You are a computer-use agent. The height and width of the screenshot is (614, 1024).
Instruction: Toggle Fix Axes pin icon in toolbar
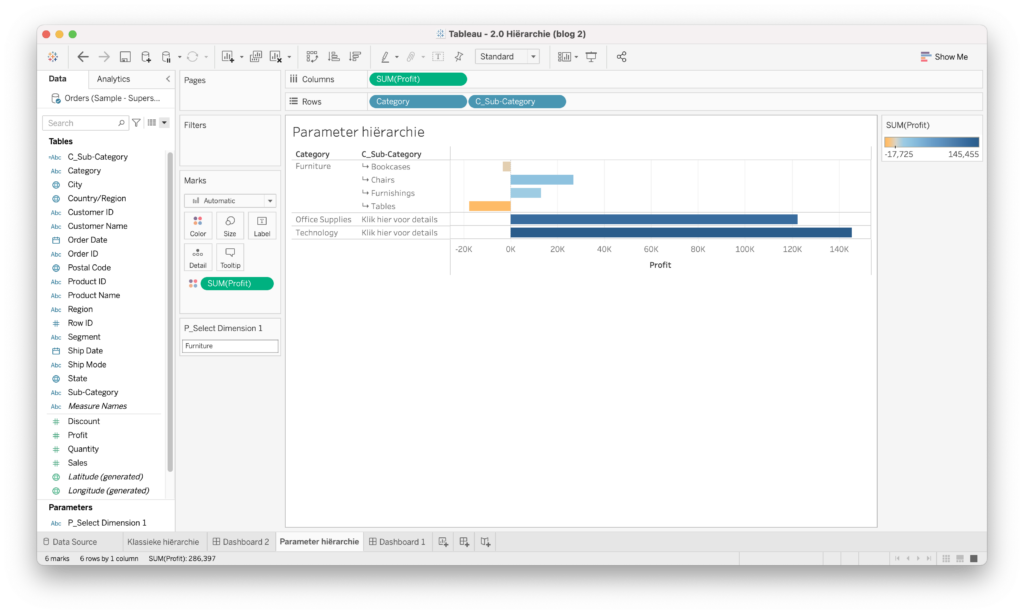point(458,57)
